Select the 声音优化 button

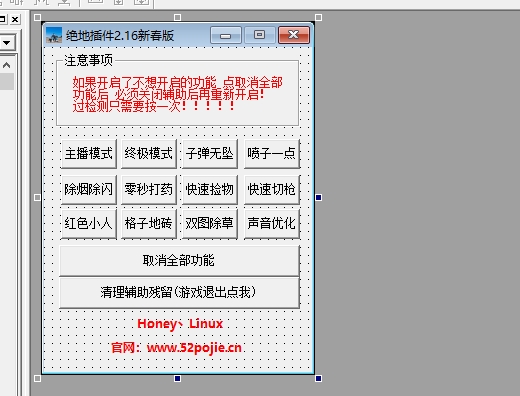point(272,224)
